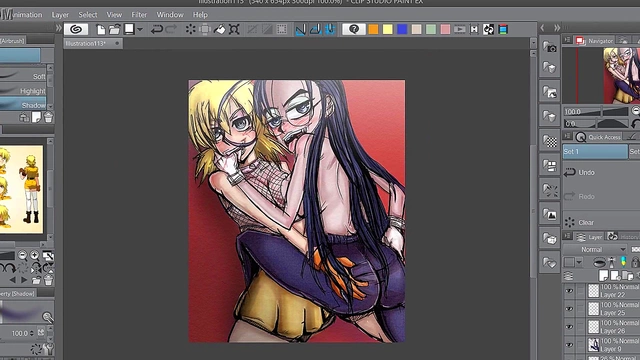Open Clip Studio launcher spiral icon
The width and height of the screenshot is (640, 360).
click(76, 29)
